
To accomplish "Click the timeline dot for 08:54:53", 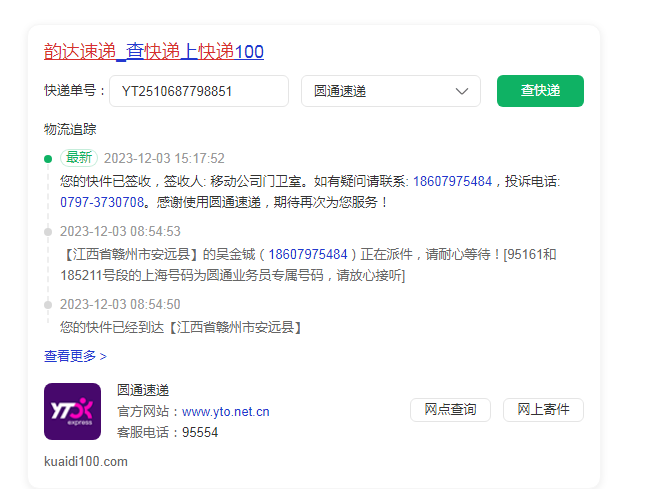I will [x=48, y=232].
